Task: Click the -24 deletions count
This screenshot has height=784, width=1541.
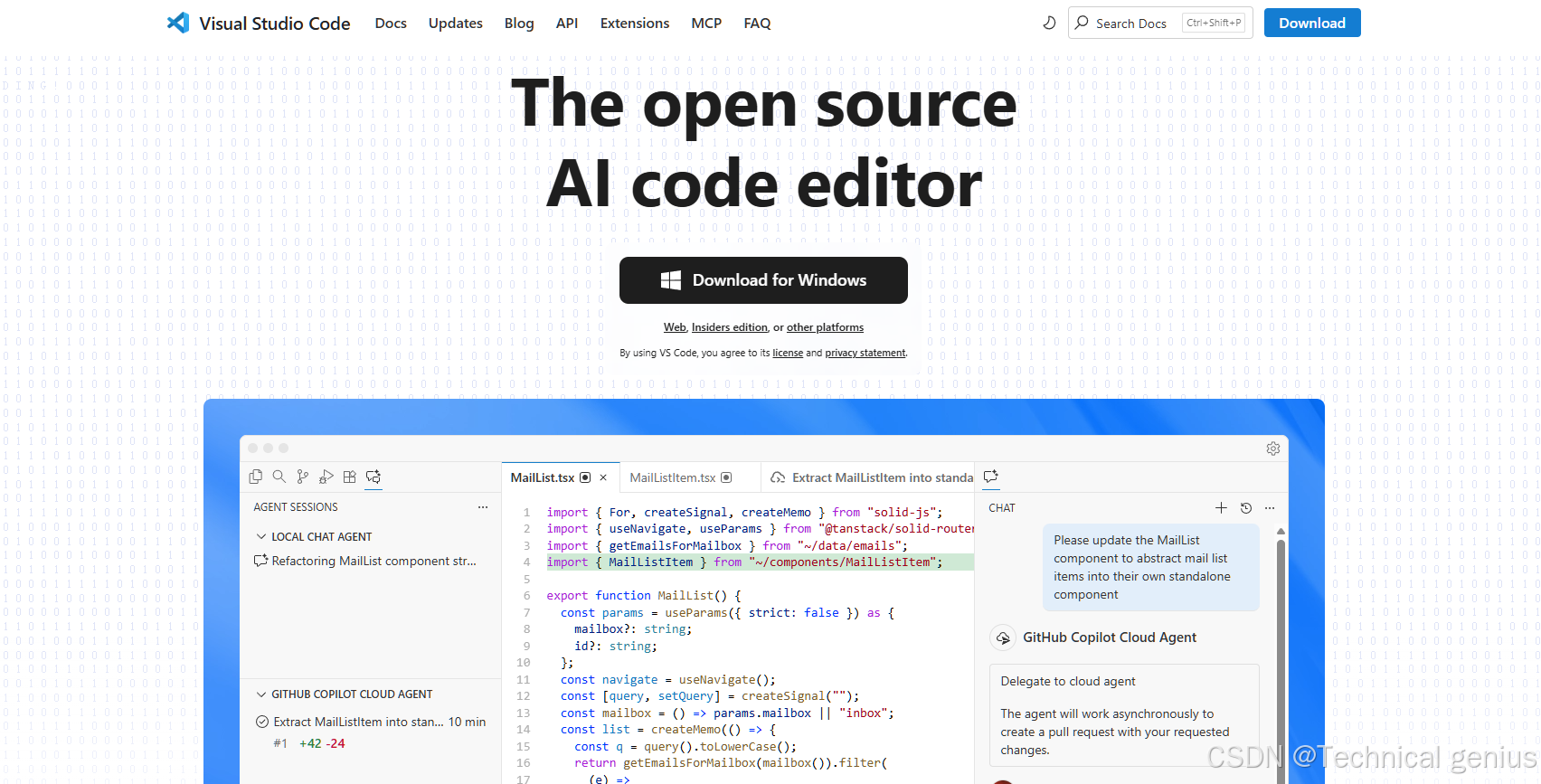Action: tap(336, 743)
